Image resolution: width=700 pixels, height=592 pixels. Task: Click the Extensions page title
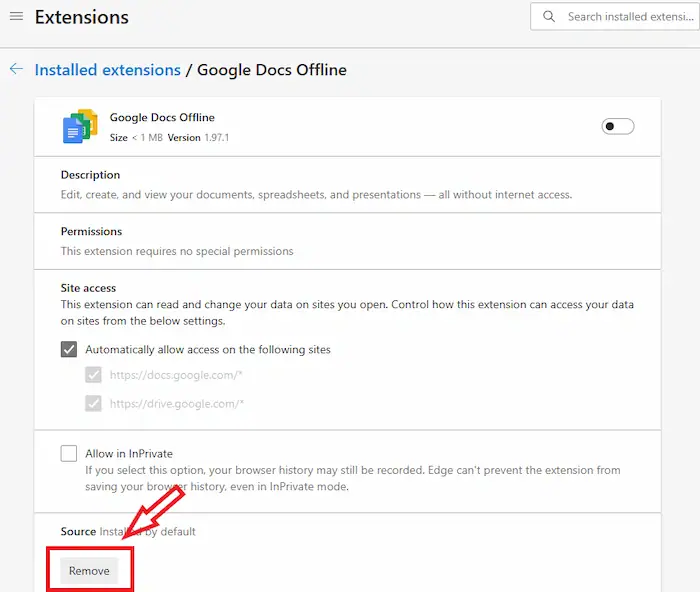pyautogui.click(x=81, y=18)
